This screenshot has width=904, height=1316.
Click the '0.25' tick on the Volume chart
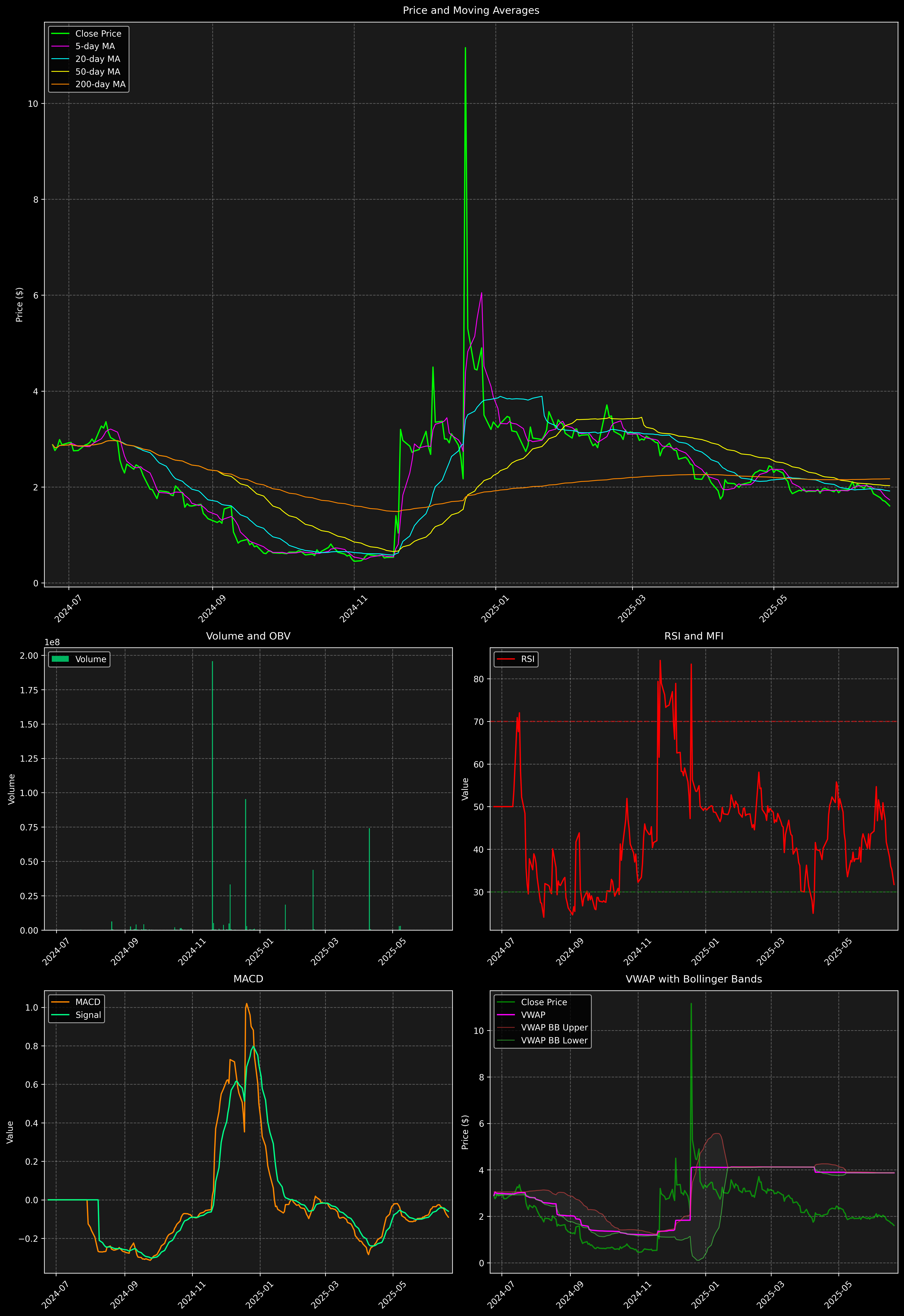tap(29, 896)
